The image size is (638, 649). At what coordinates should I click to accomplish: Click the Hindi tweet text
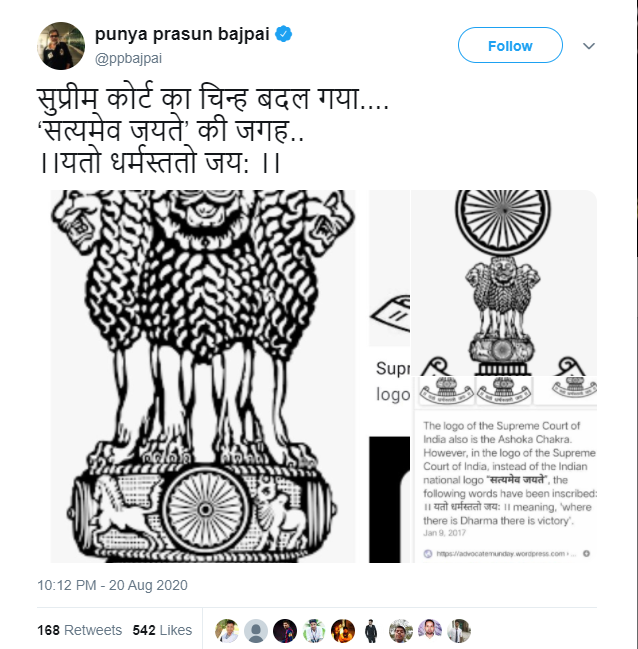click(x=213, y=130)
